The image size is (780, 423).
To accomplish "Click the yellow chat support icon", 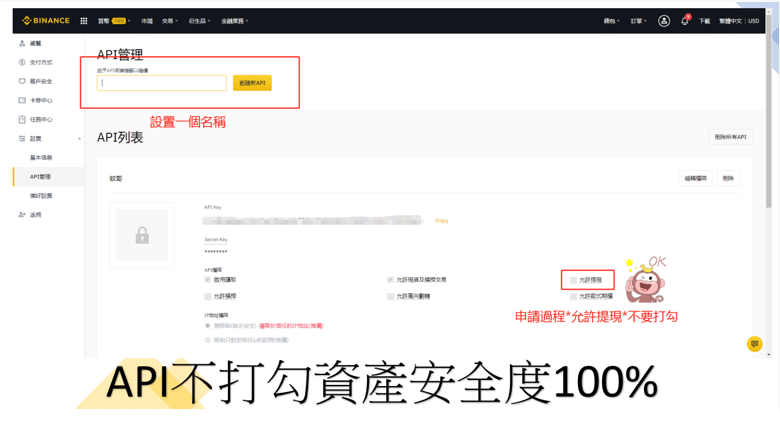I will coord(754,344).
